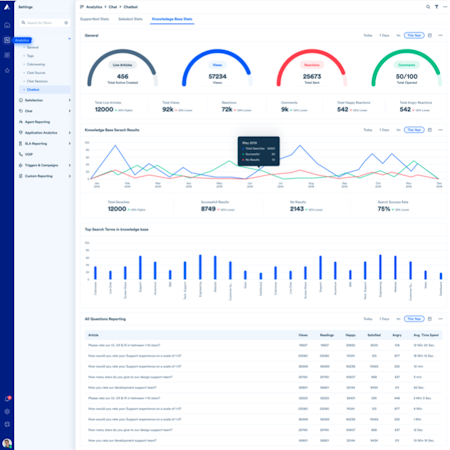This screenshot has width=450, height=450.
Task: Click the Analytics icon in the navigation rail
Action: click(7, 40)
